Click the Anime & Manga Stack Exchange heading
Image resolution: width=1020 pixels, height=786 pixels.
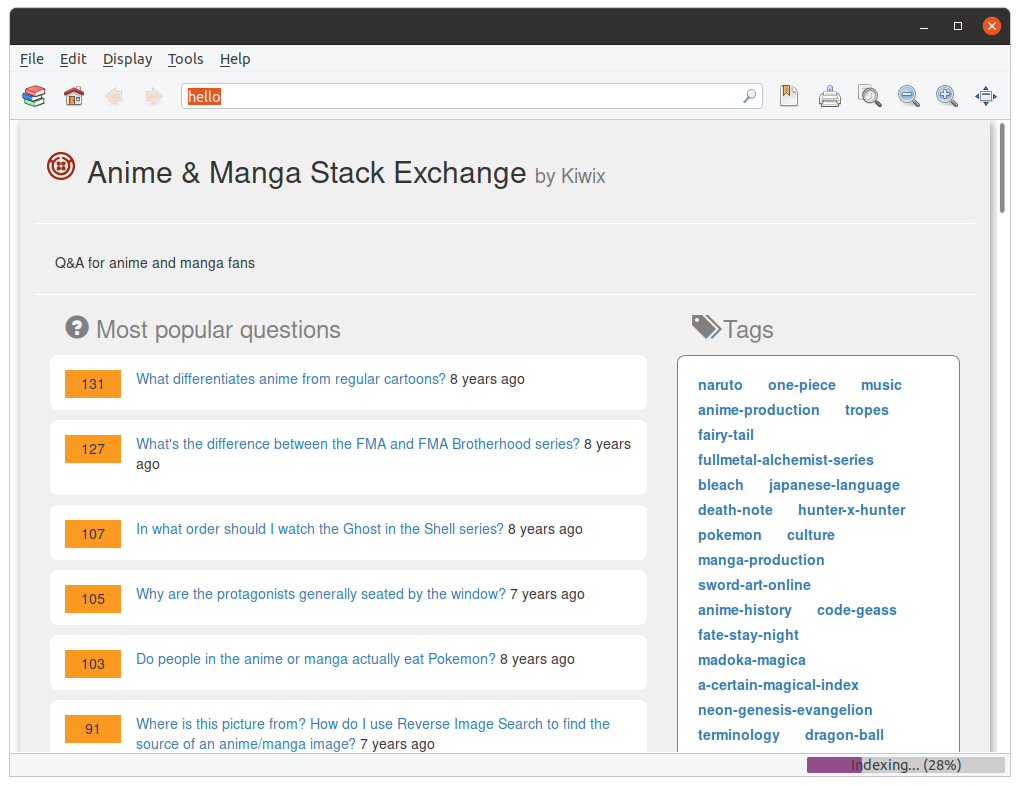point(306,173)
